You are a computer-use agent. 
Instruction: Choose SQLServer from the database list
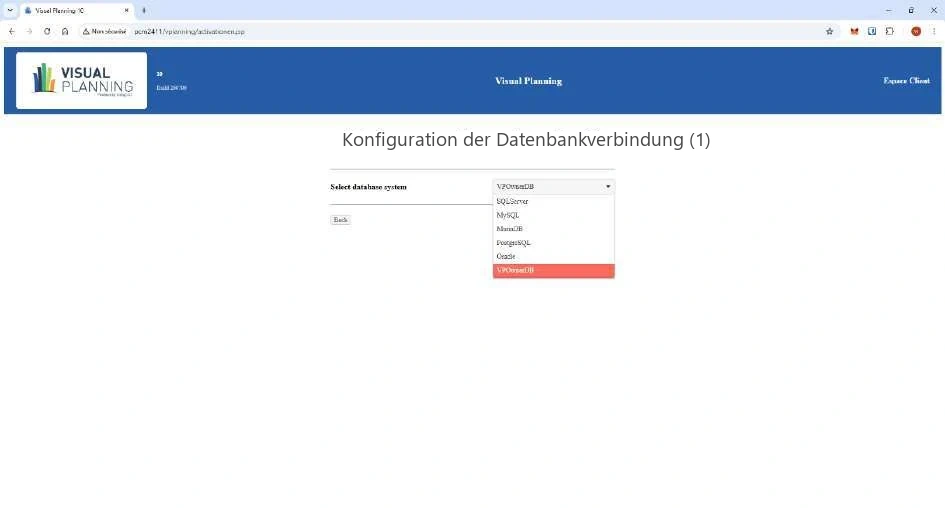pos(553,201)
